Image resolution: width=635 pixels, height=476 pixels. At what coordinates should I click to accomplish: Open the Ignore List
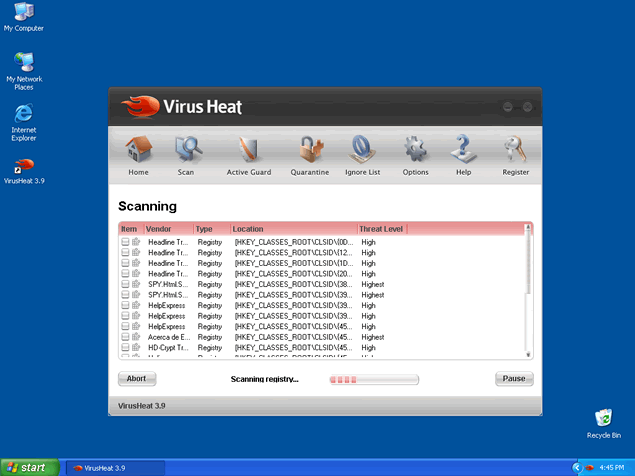(x=362, y=152)
